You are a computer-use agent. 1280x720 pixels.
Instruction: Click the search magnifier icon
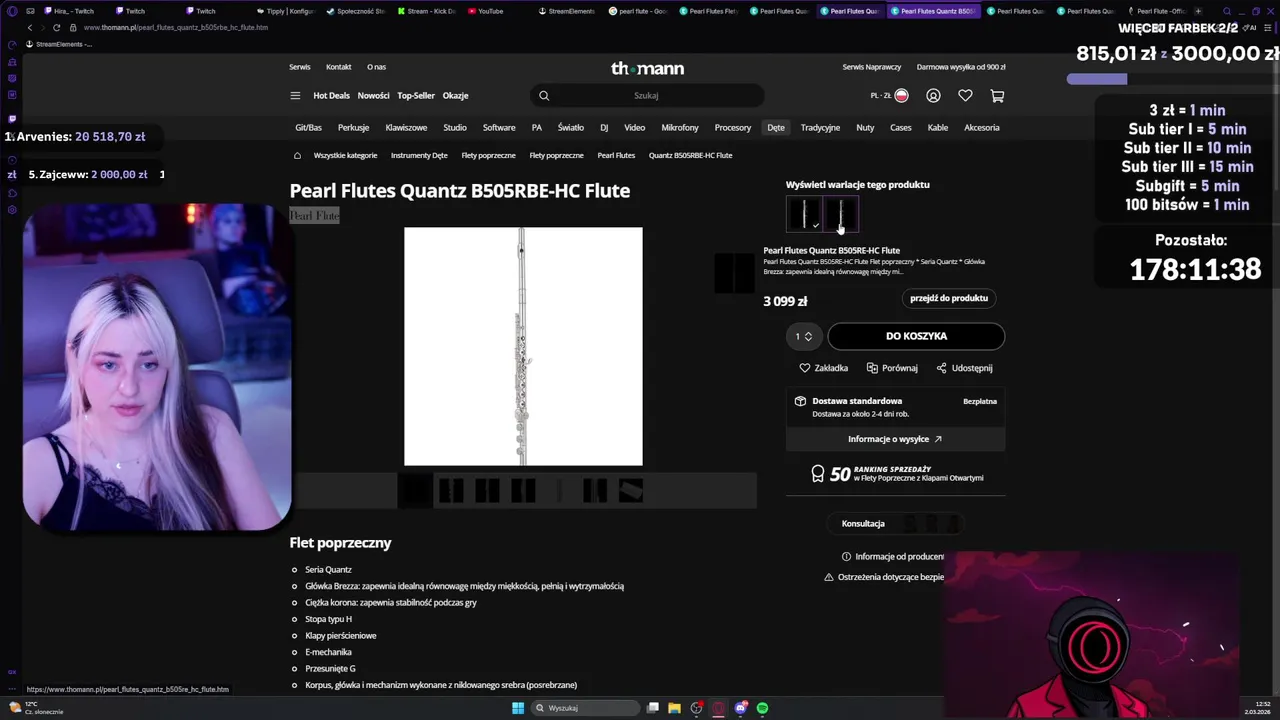[544, 96]
